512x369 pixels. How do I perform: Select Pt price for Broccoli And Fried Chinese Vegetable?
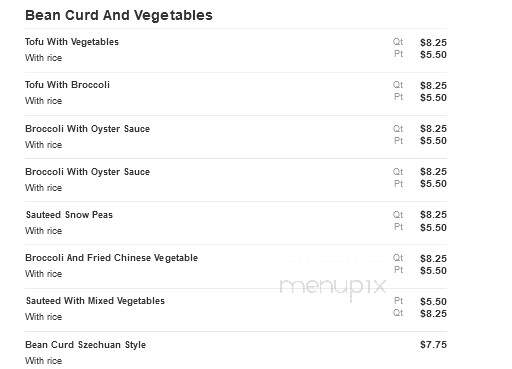click(x=433, y=271)
